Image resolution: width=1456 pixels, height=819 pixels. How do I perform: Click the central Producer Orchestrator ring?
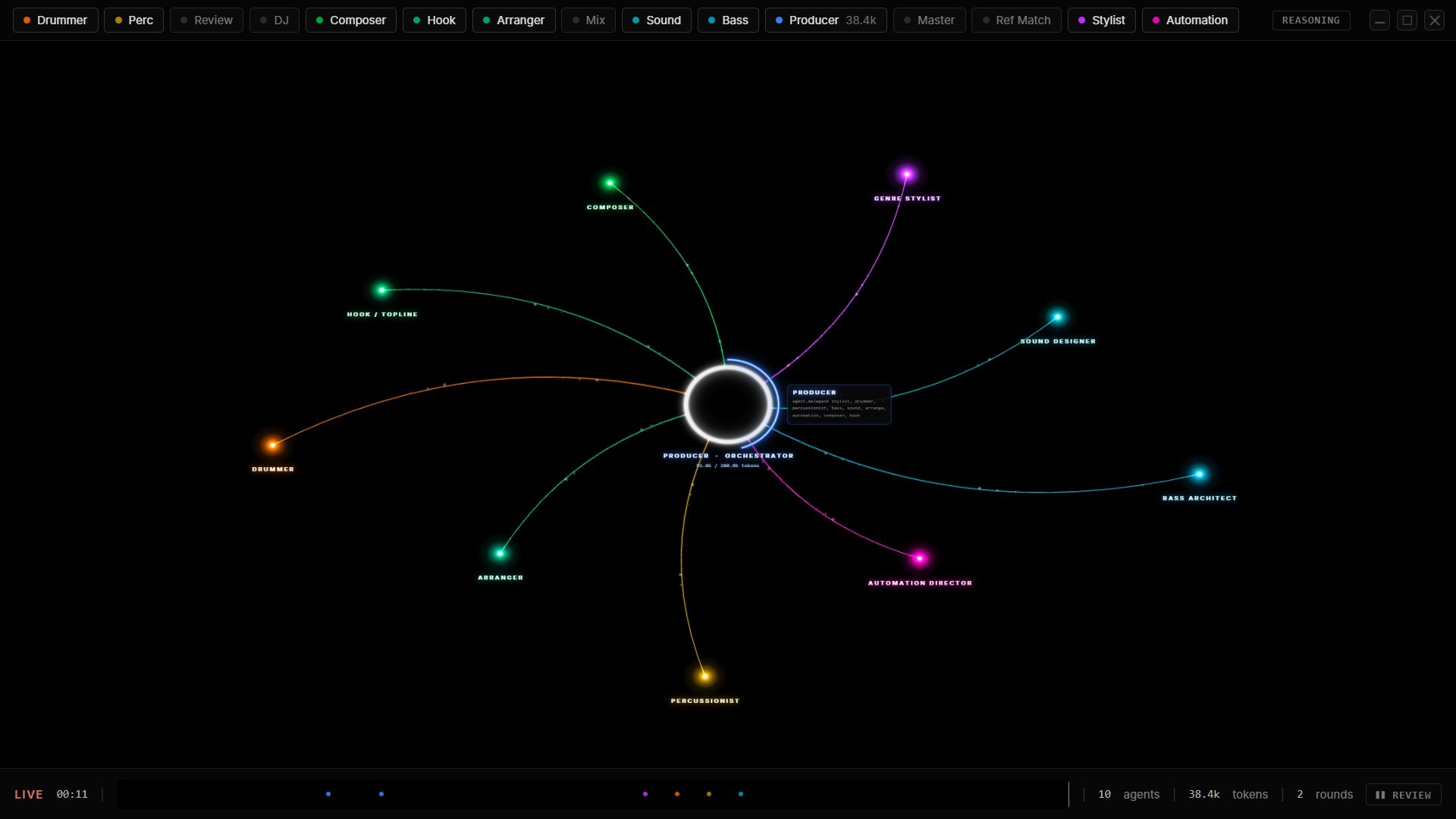728,404
